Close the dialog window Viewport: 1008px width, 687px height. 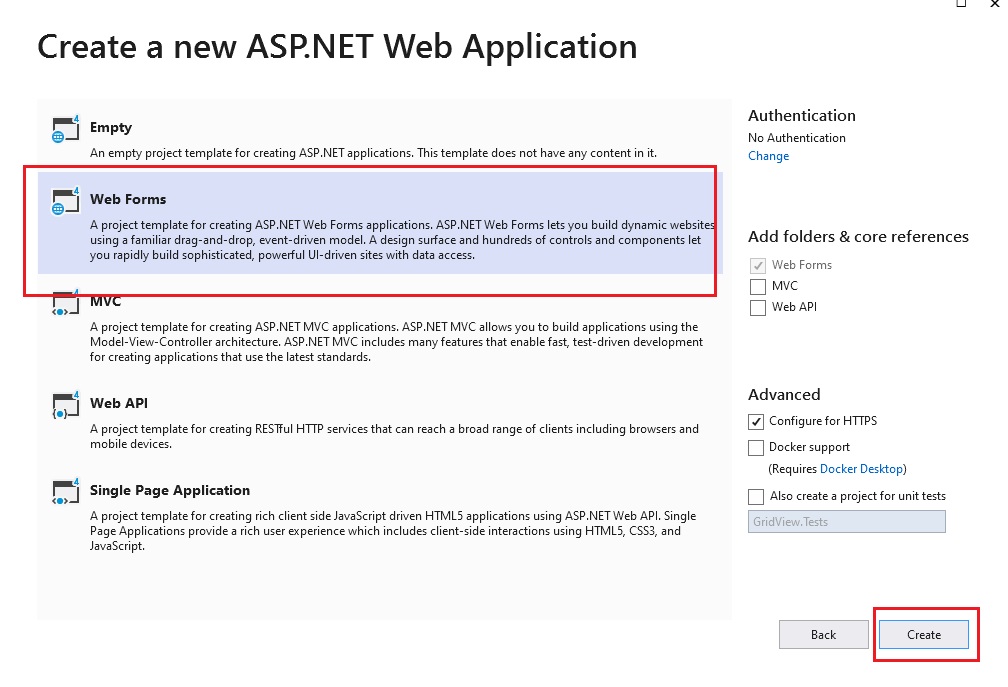pyautogui.click(x=994, y=4)
